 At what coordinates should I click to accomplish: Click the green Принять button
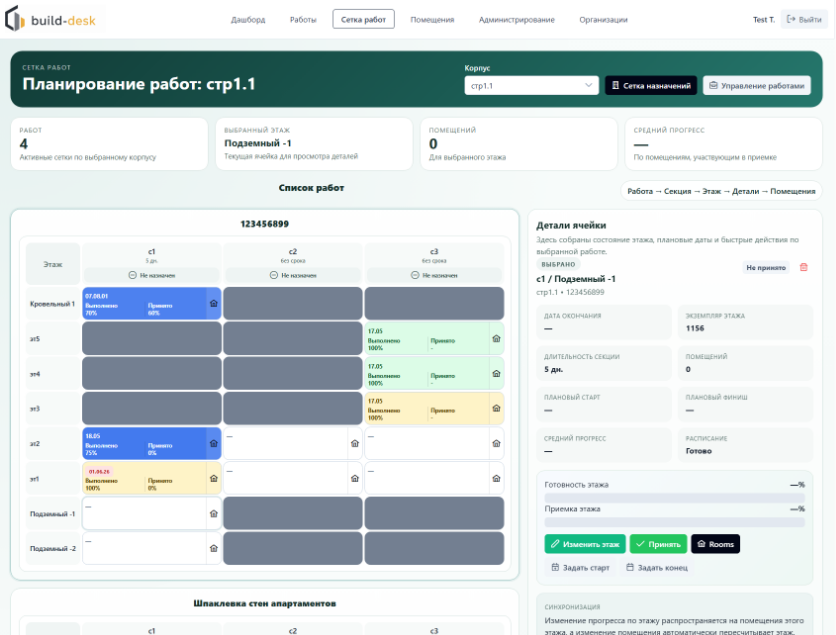[x=658, y=544]
